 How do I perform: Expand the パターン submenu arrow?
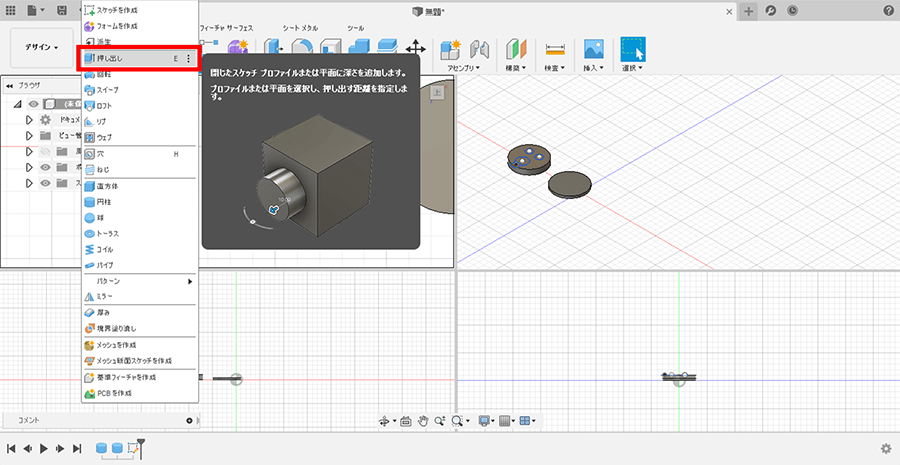[189, 282]
